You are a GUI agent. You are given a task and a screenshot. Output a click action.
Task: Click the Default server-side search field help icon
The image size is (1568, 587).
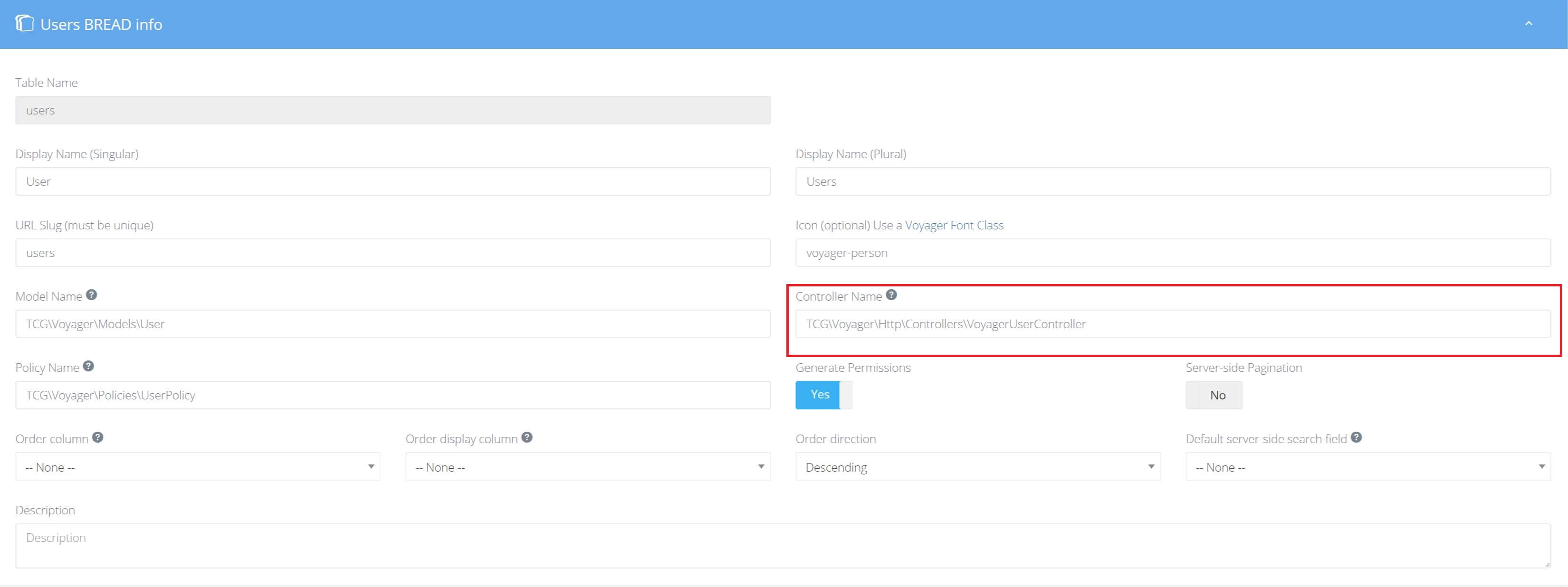1356,437
